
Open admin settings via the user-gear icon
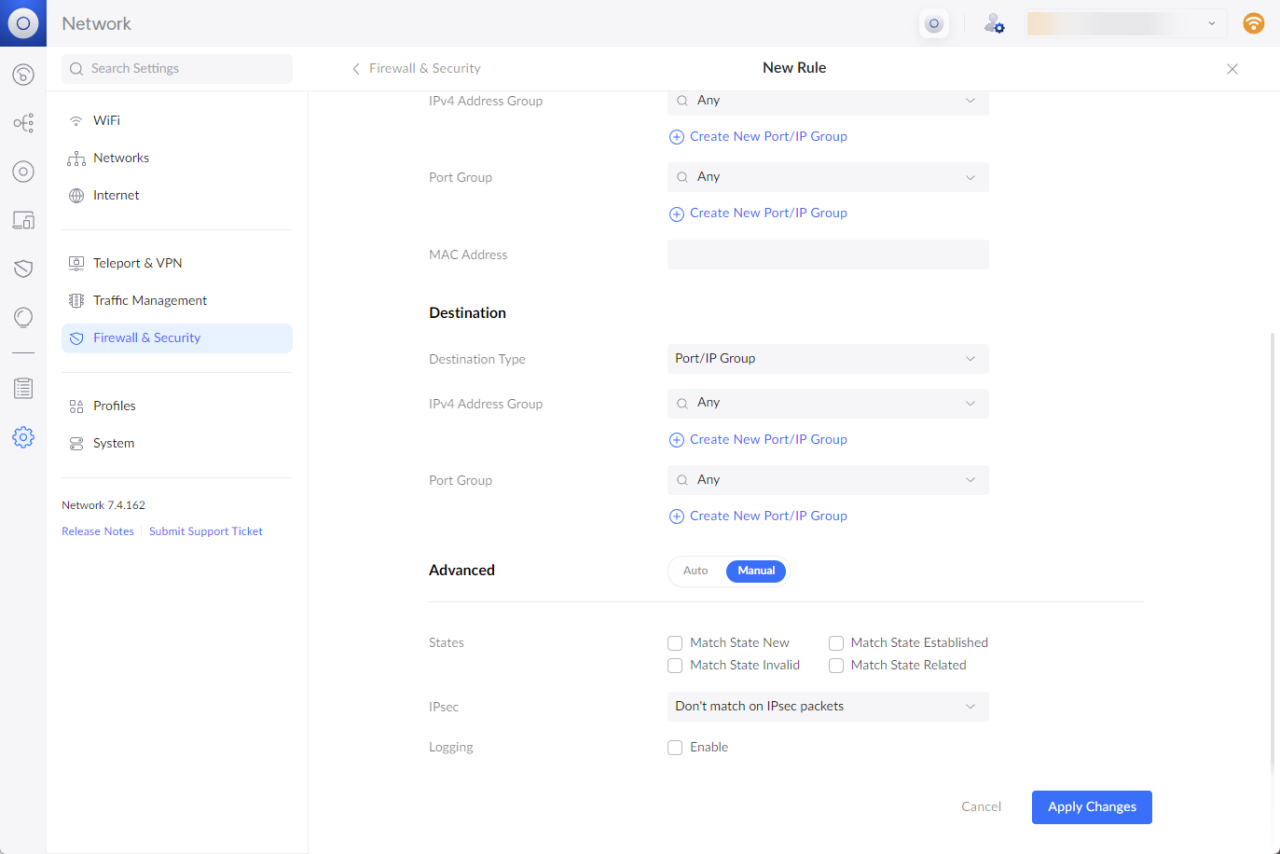tap(994, 22)
